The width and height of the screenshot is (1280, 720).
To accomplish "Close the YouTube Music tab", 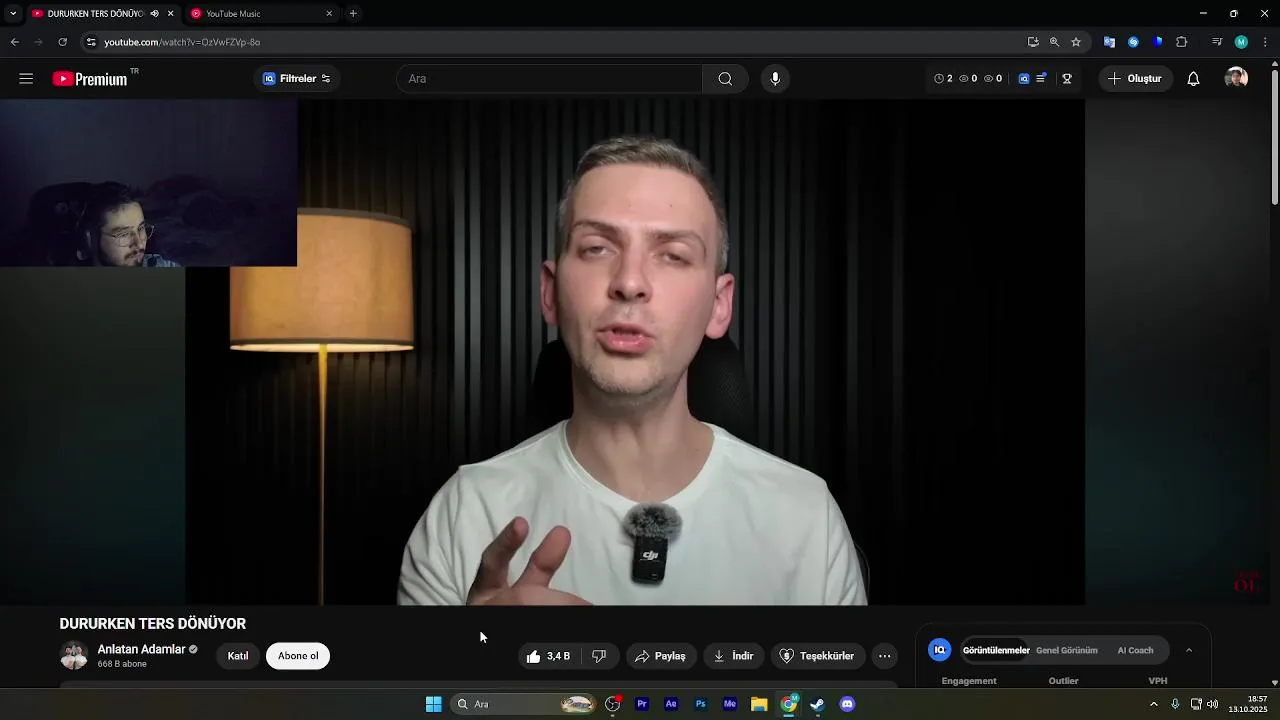I will click(x=329, y=14).
